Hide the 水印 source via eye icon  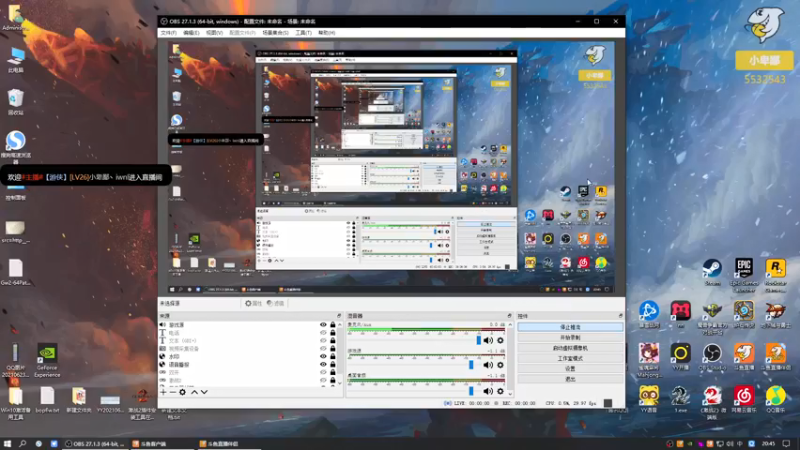(323, 357)
